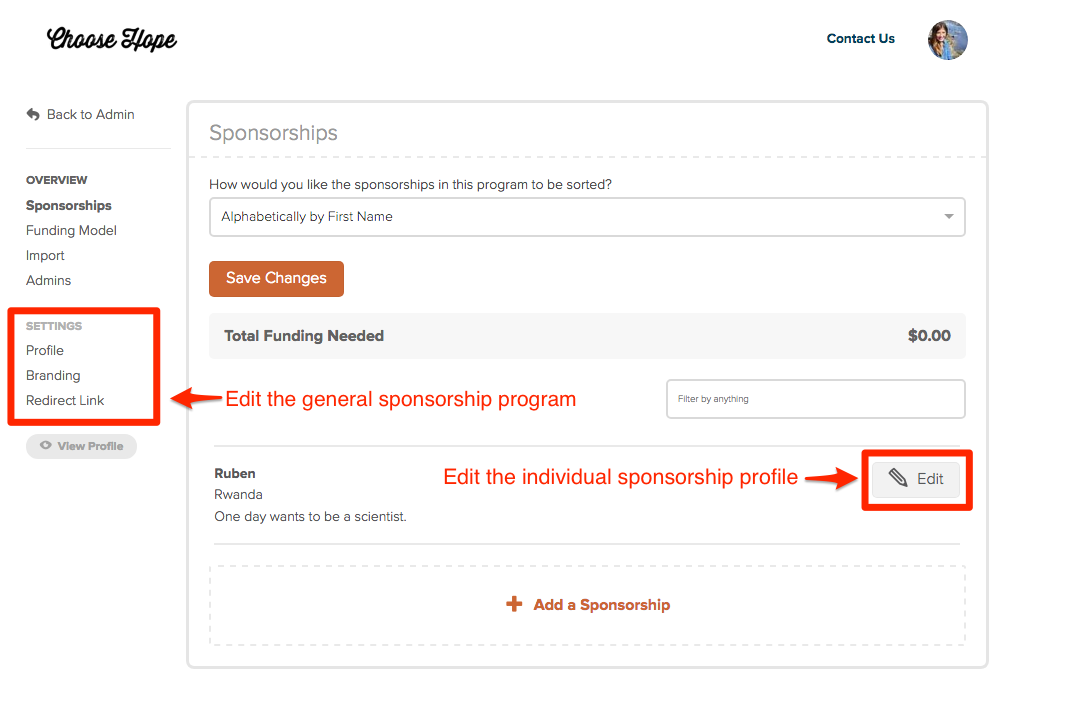Open Redirect Link settings
The width and height of the screenshot is (1081, 720).
[x=65, y=400]
